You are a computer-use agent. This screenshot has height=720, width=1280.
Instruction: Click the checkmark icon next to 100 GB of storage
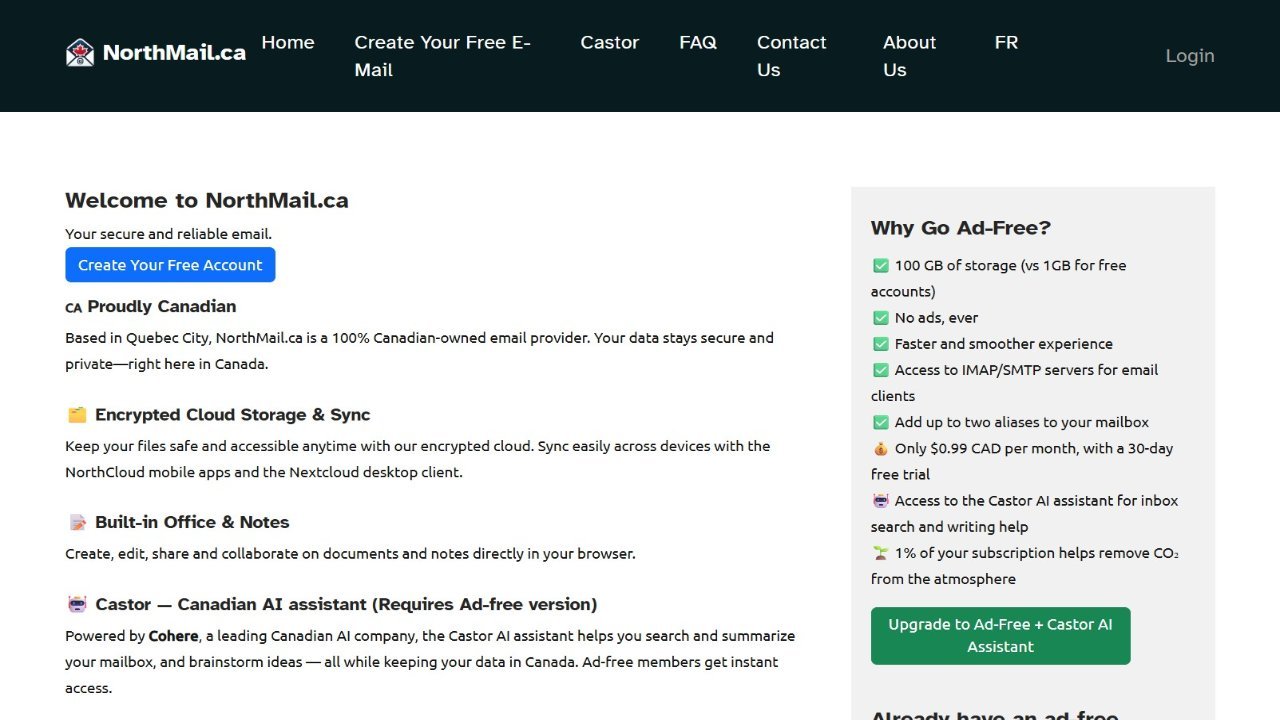coord(881,265)
